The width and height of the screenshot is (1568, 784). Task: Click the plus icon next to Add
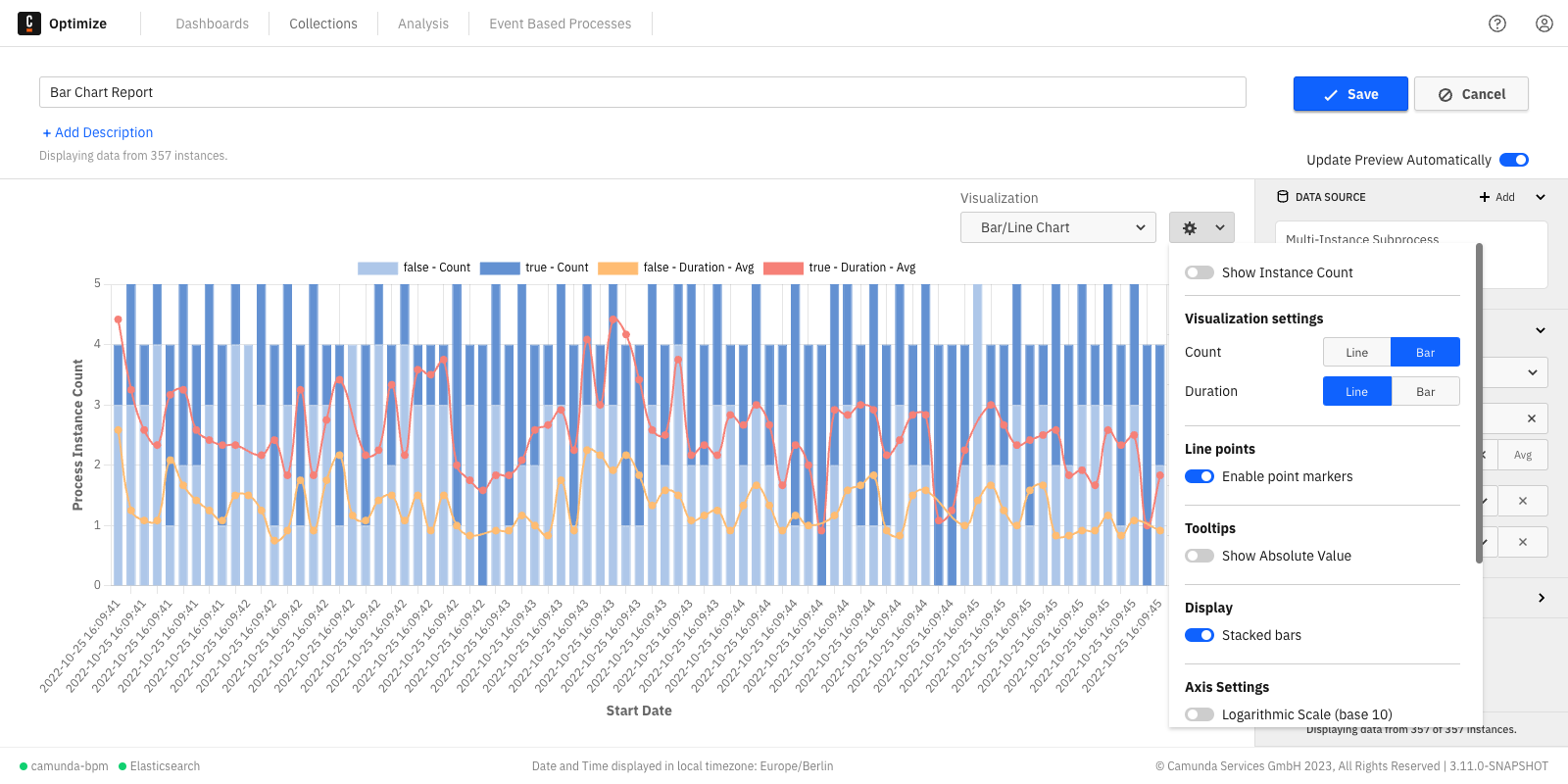click(1485, 197)
